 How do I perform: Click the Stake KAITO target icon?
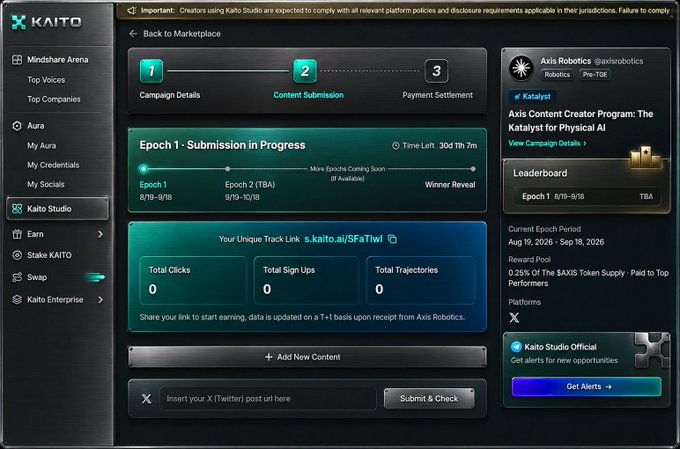coord(17,255)
